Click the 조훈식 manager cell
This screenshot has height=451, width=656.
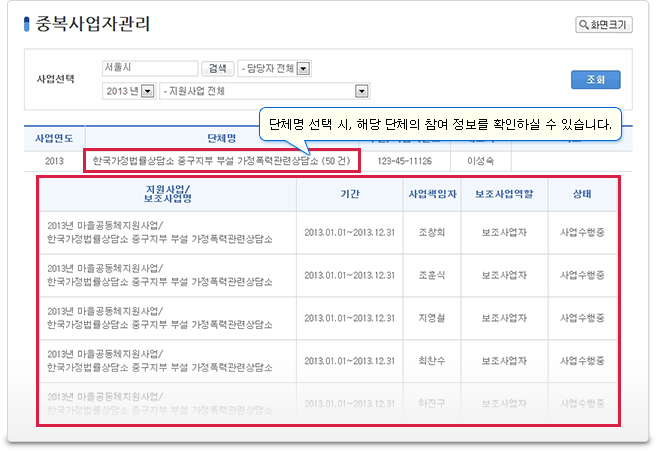[432, 275]
